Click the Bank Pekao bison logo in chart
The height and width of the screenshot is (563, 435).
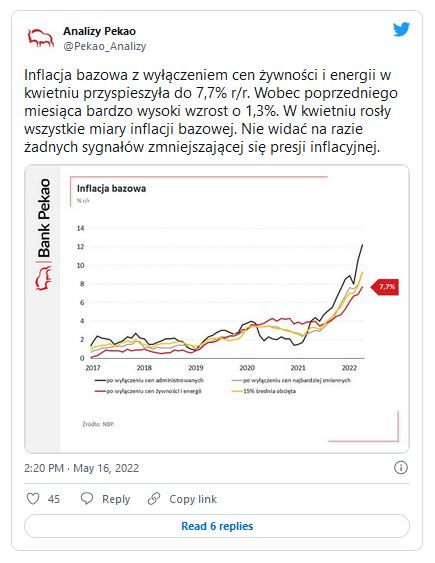tap(44, 278)
